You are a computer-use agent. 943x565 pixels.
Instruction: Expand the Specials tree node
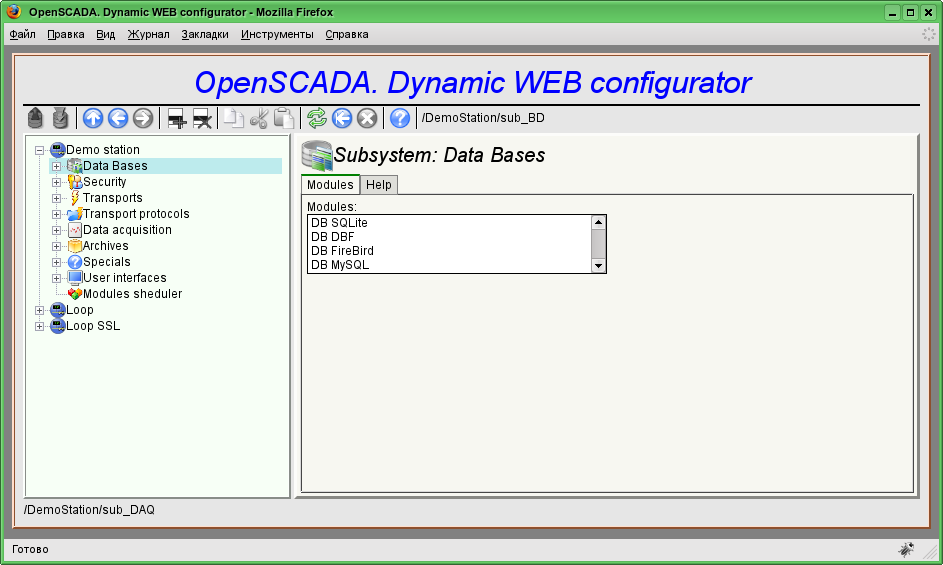(x=57, y=262)
